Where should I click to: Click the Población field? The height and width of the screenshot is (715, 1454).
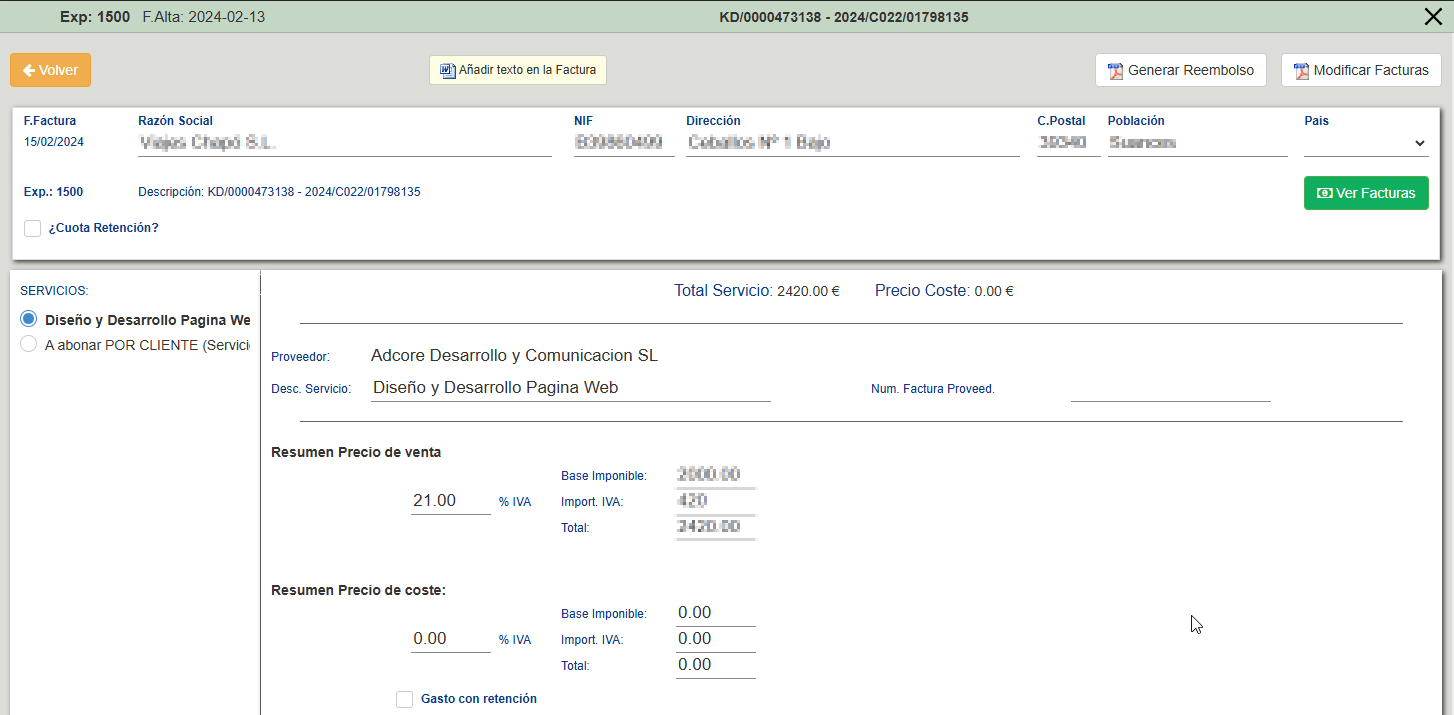(x=1197, y=143)
